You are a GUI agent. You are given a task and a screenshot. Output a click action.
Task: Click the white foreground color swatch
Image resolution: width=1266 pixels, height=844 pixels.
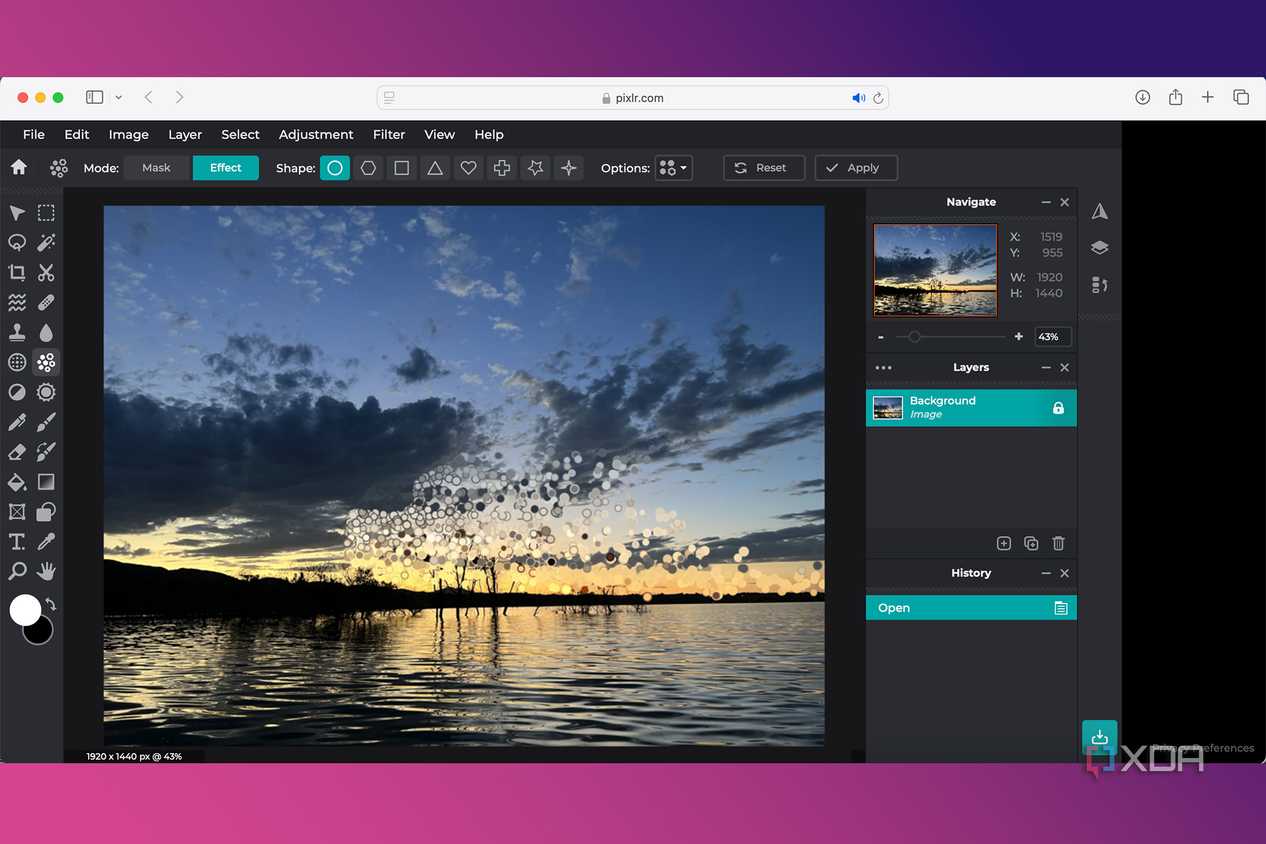point(25,609)
